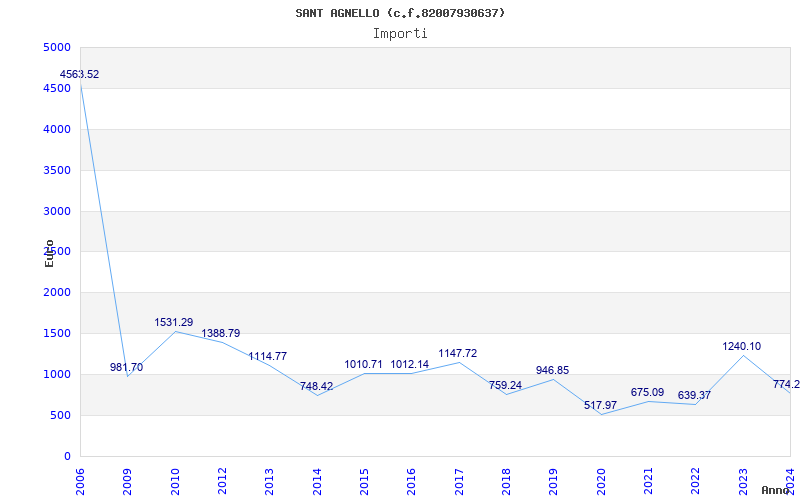Select the 2020 x-axis year label
Screen dimensions: 800x500
[x=601, y=481]
